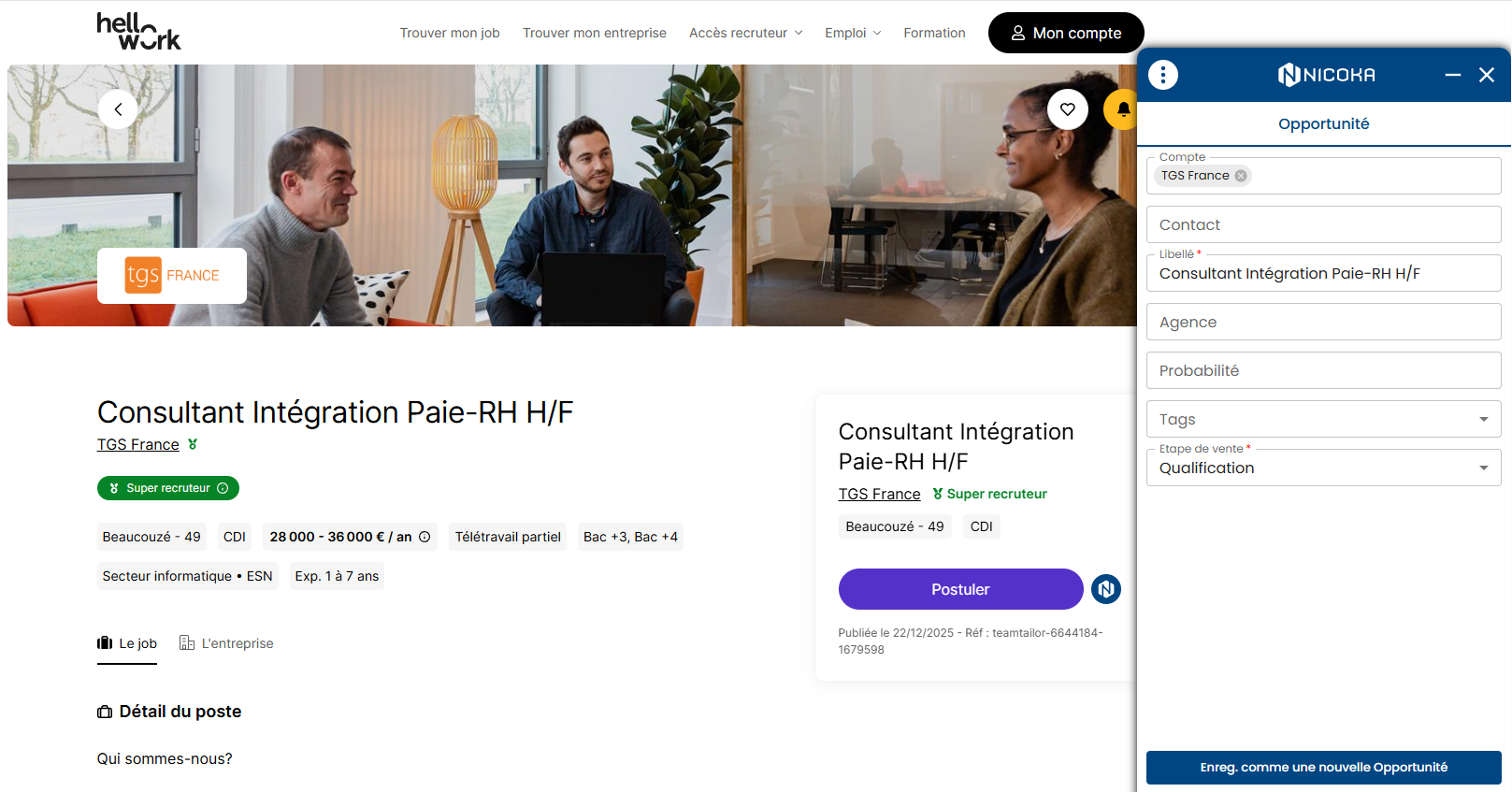Click the Télétravail partiel tag
The width and height of the screenshot is (1512, 792).
508,537
